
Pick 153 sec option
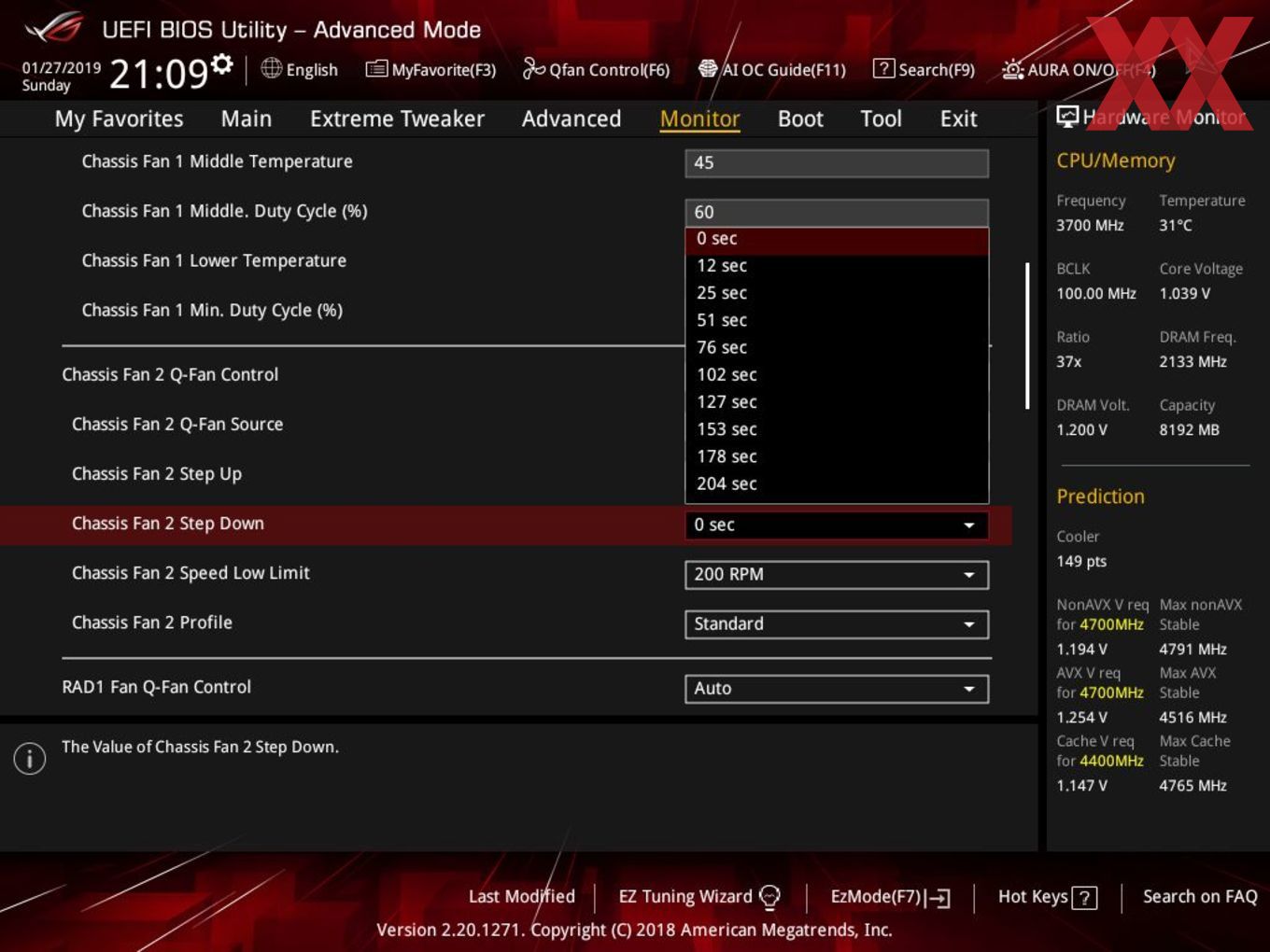(x=837, y=429)
